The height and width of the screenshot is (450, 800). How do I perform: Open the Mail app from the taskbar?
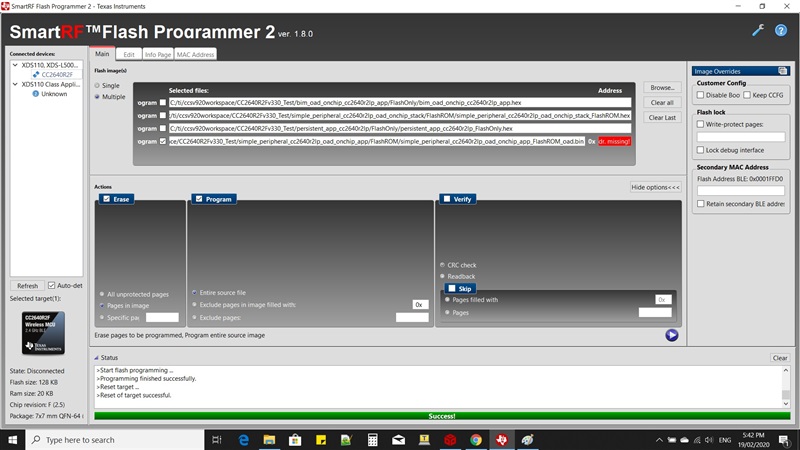(x=398, y=440)
